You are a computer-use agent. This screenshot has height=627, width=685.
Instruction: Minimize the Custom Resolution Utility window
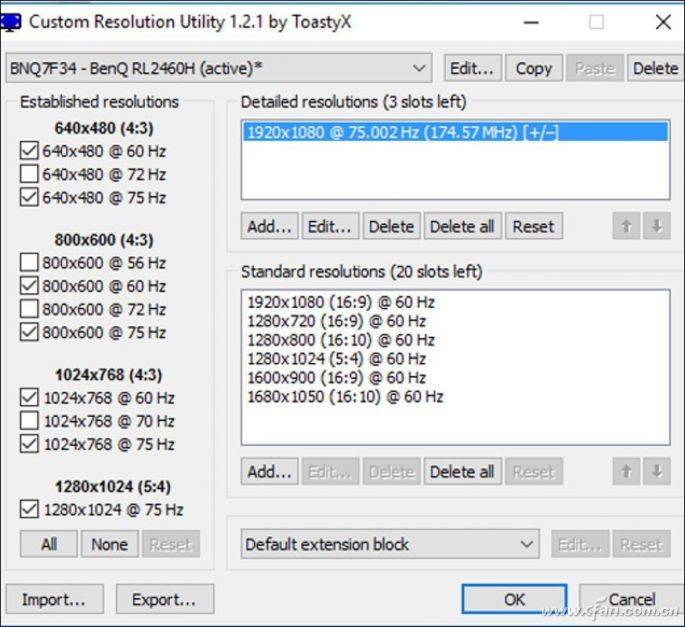coord(531,22)
